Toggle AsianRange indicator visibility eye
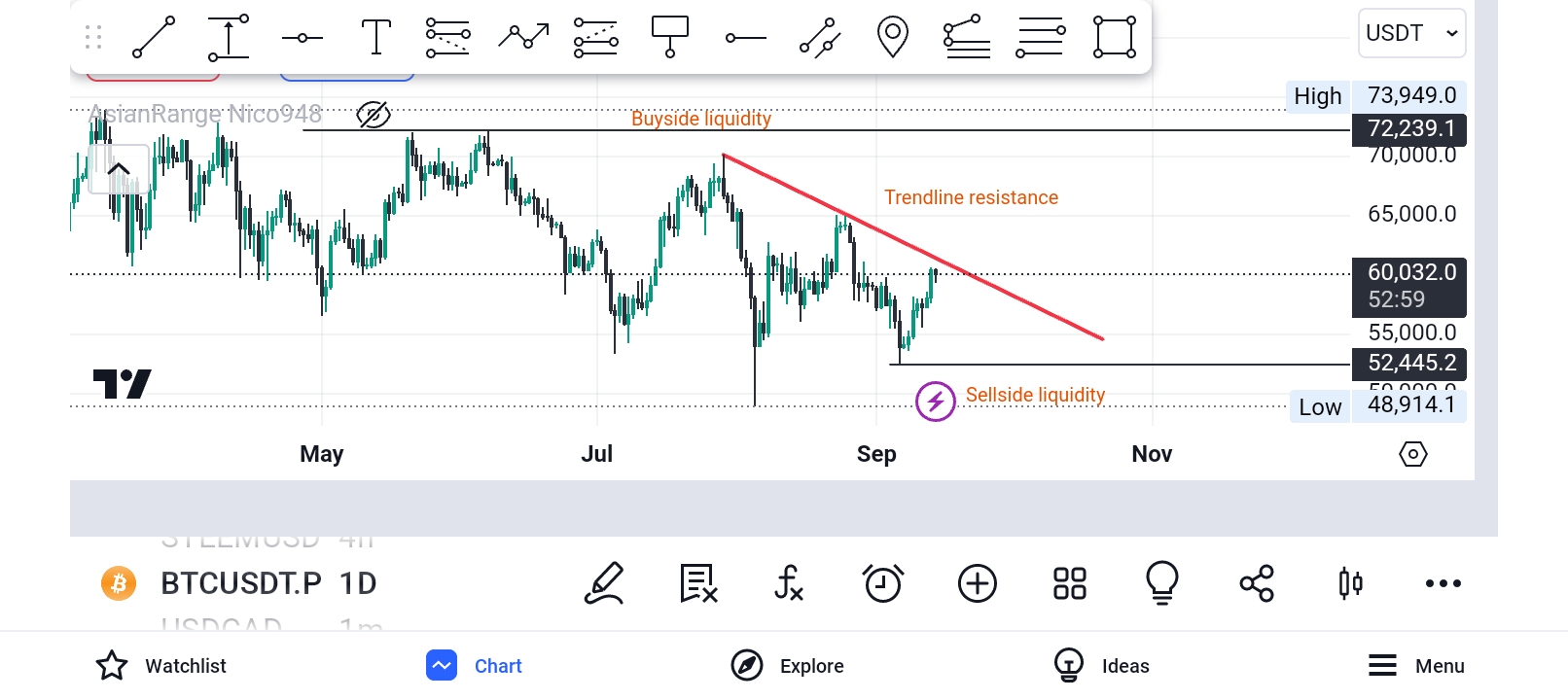1568x700 pixels. (374, 115)
